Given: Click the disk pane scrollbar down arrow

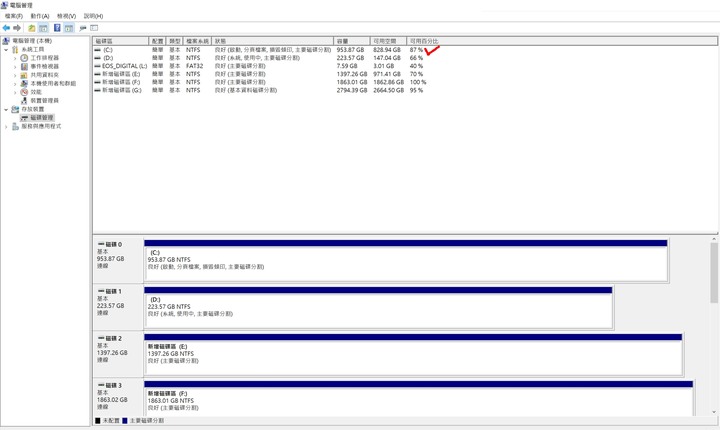Looking at the screenshot, I should [x=714, y=412].
